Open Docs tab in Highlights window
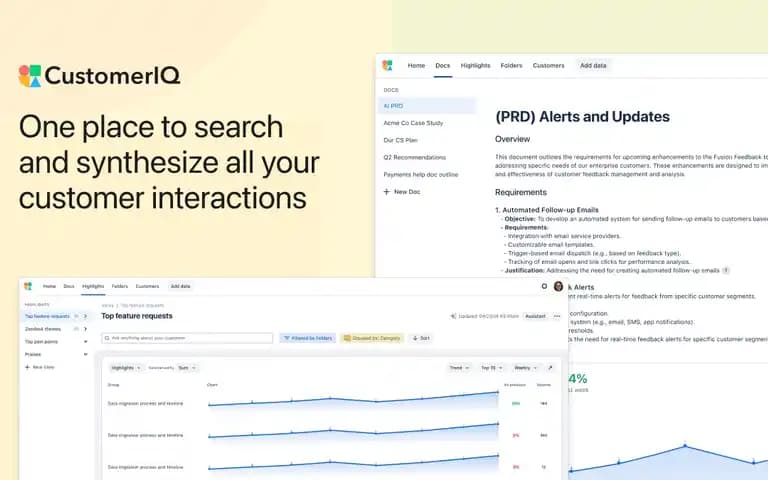Viewport: 768px width, 480px height. (69, 286)
